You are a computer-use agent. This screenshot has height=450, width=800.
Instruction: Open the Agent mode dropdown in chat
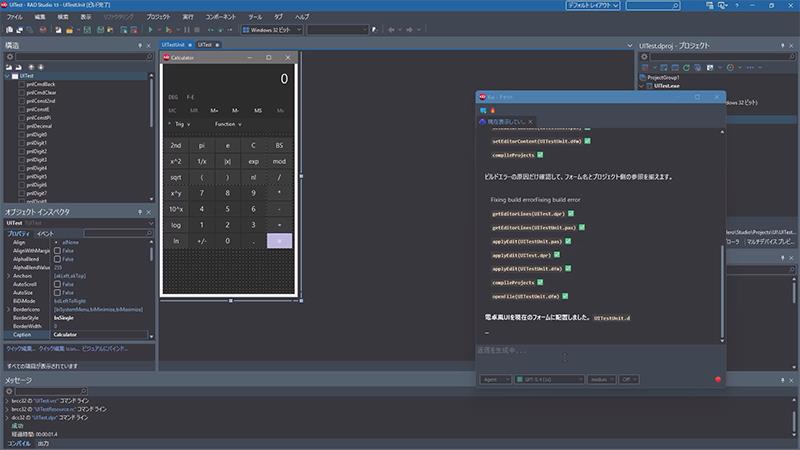[x=495, y=379]
